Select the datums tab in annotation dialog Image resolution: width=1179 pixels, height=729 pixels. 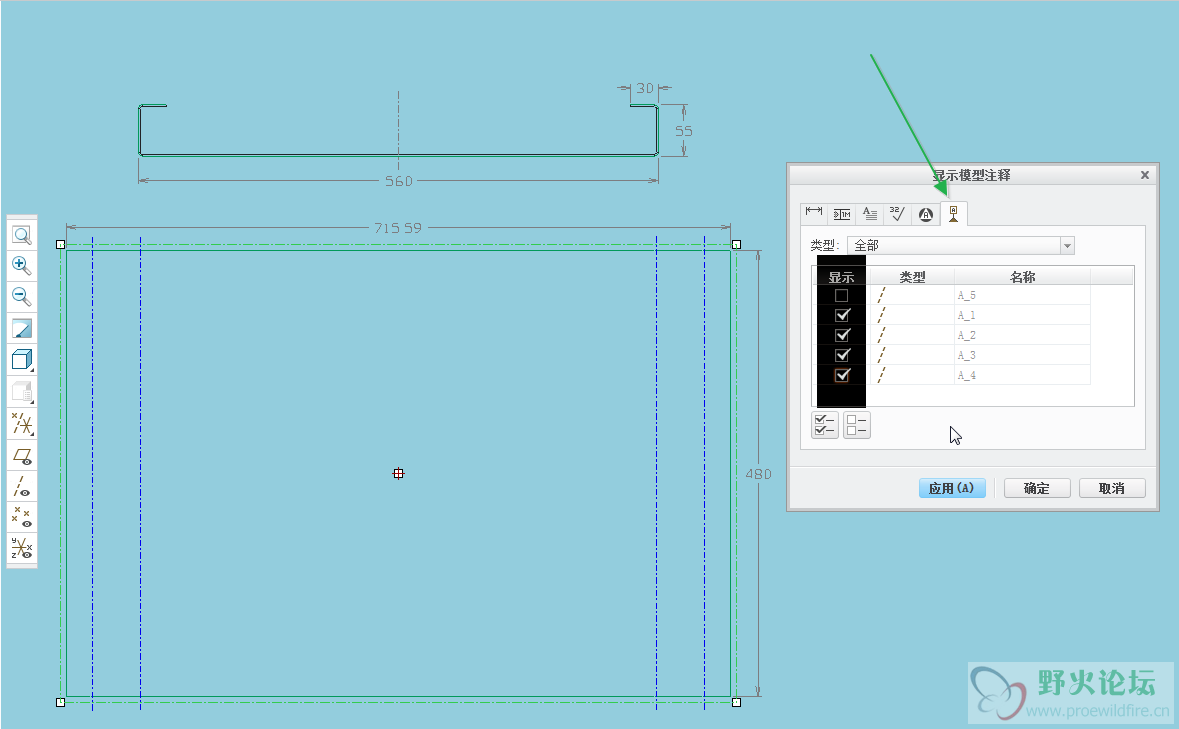[x=953, y=213]
